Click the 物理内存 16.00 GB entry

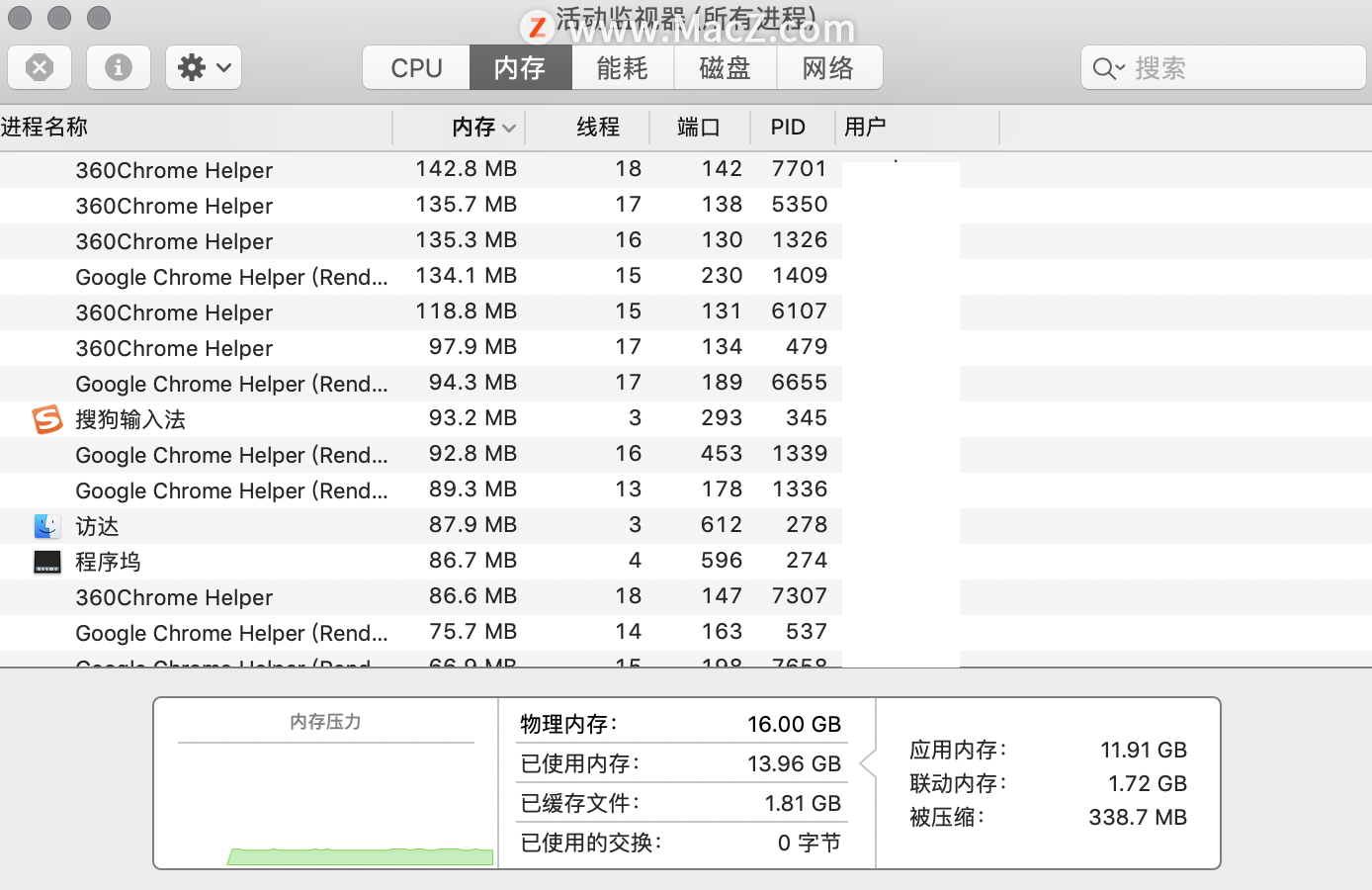[x=680, y=724]
